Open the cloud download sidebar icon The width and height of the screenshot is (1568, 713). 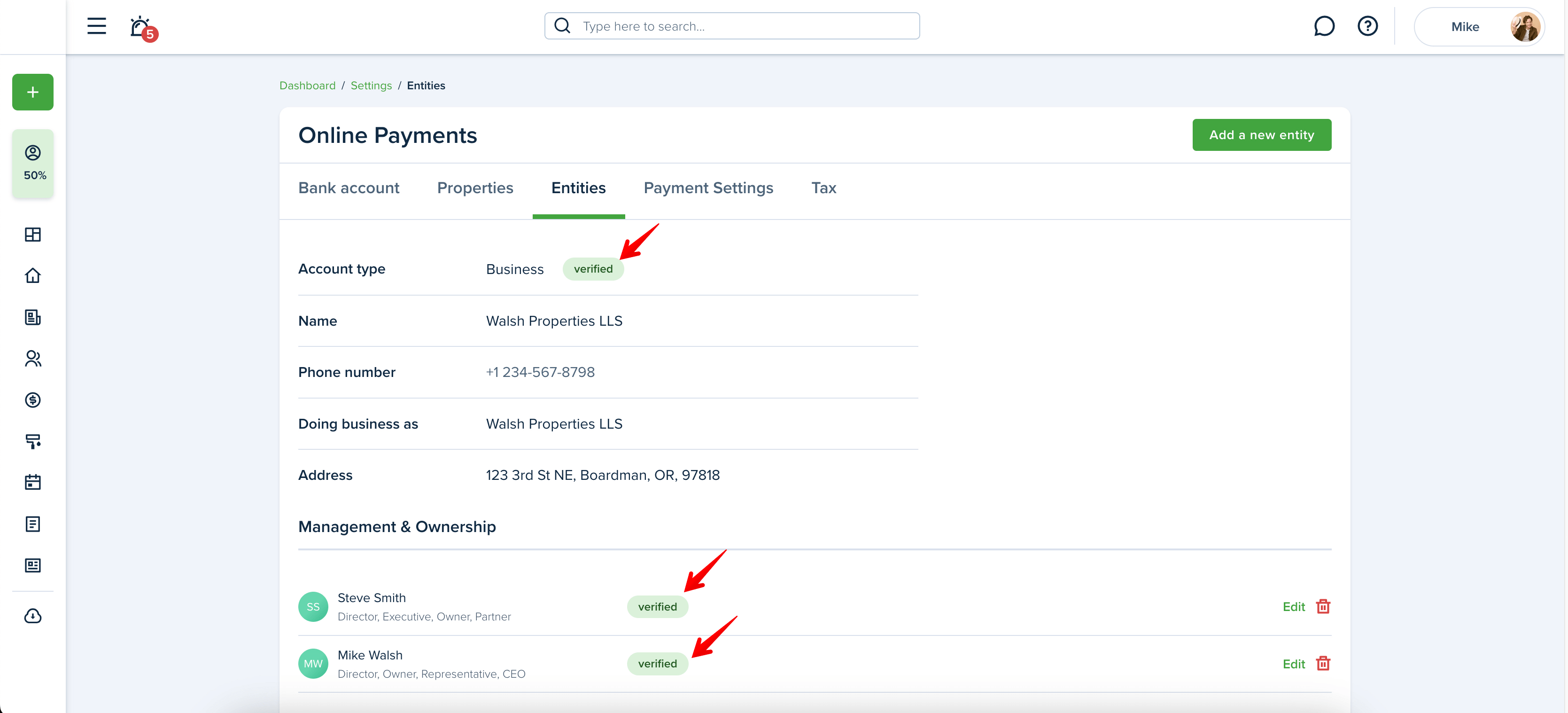(x=33, y=616)
